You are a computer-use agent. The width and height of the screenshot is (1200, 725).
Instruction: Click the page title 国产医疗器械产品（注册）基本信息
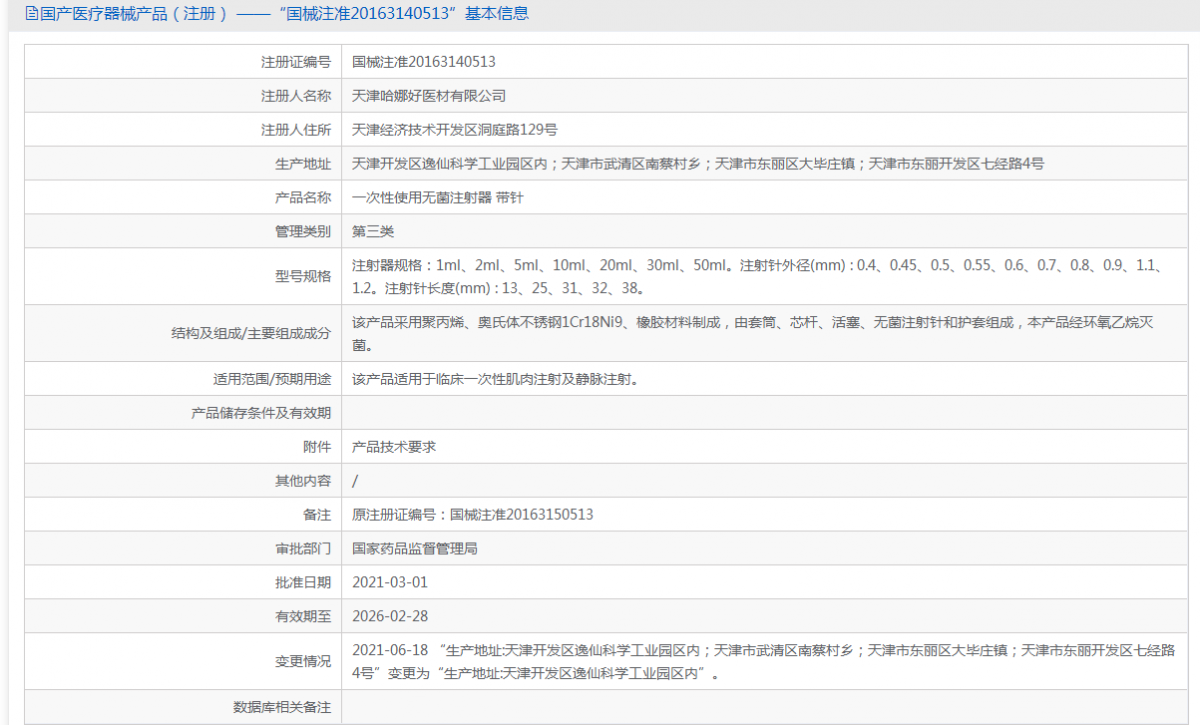(x=284, y=14)
